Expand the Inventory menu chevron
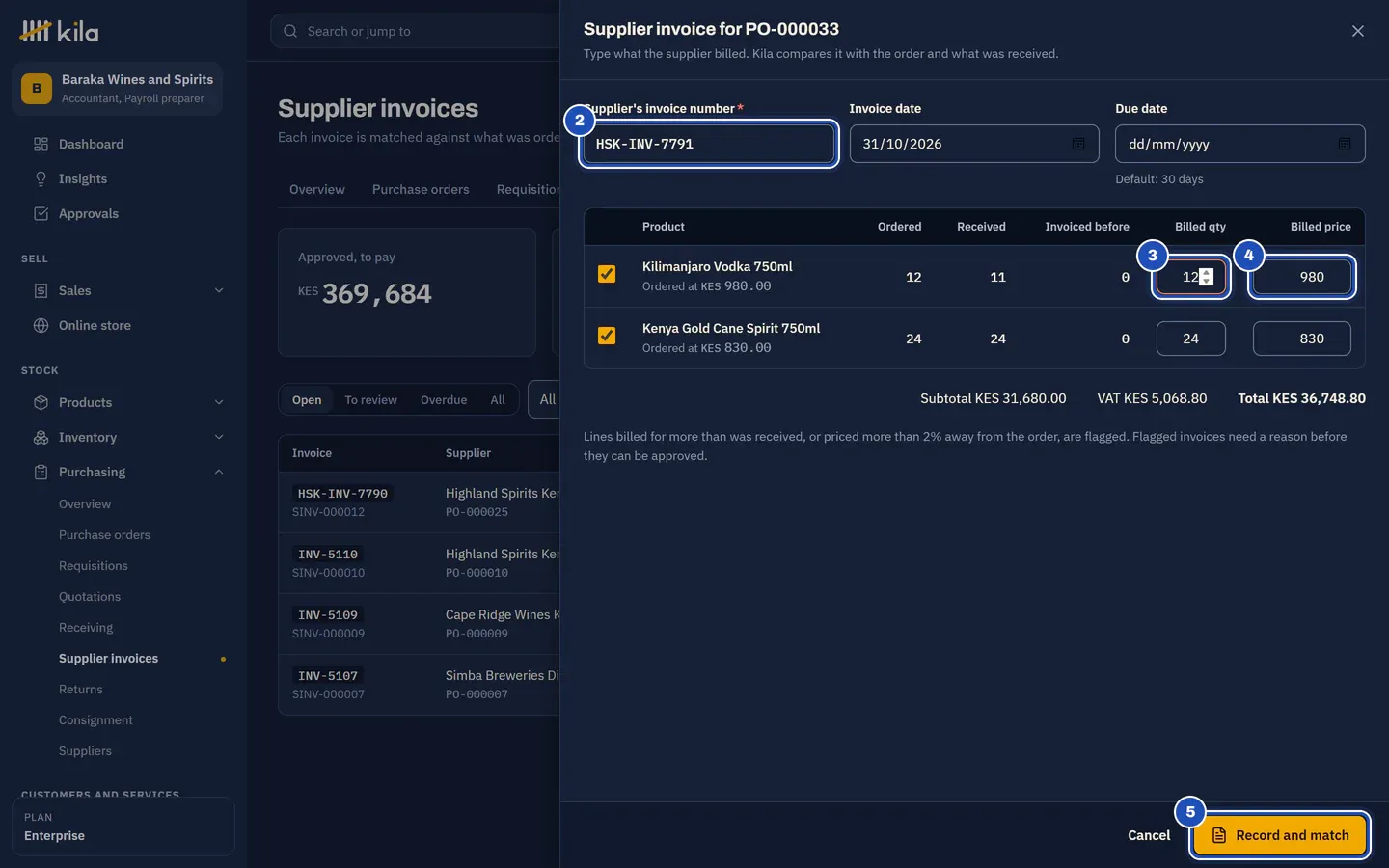Image resolution: width=1389 pixels, height=868 pixels. coord(219,438)
